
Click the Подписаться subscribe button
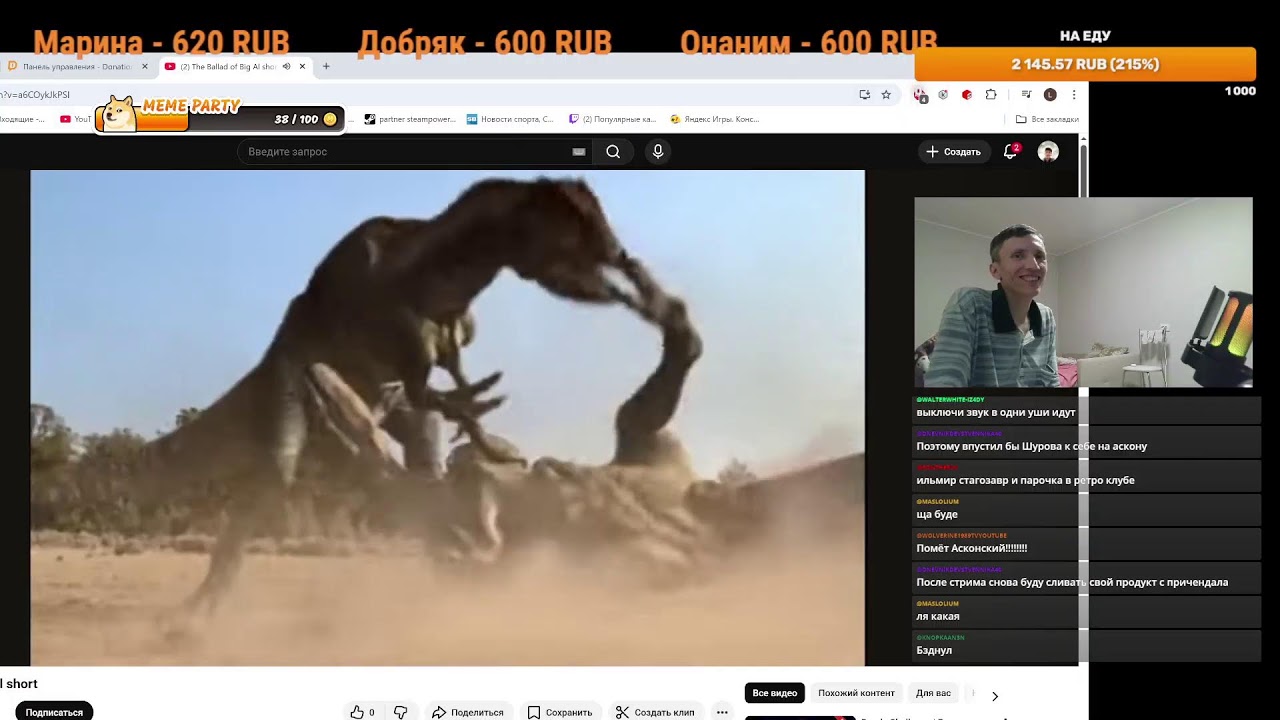(x=54, y=712)
